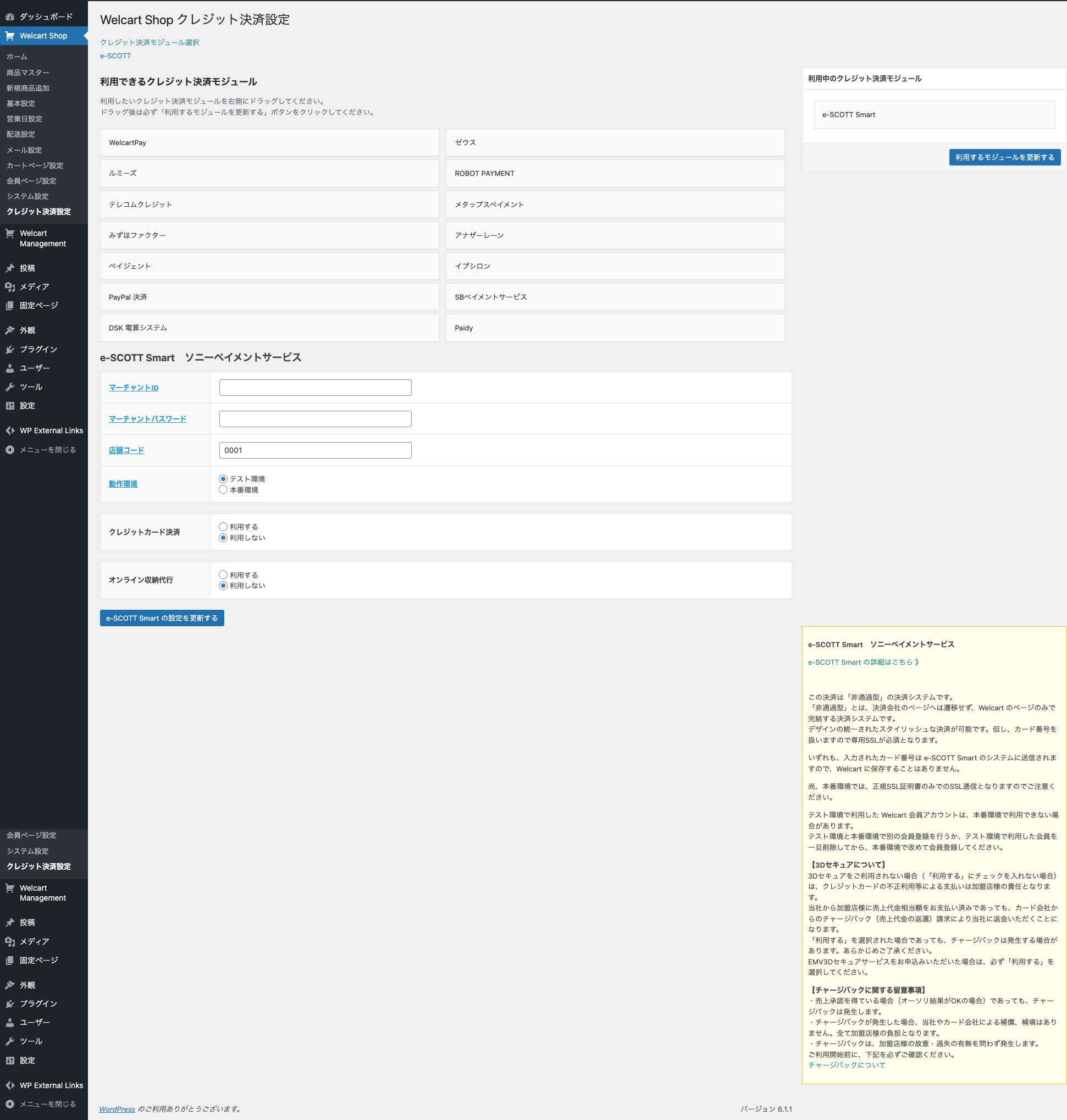
Task: Open the マーチャントパスワード help link
Action: pyautogui.click(x=147, y=419)
